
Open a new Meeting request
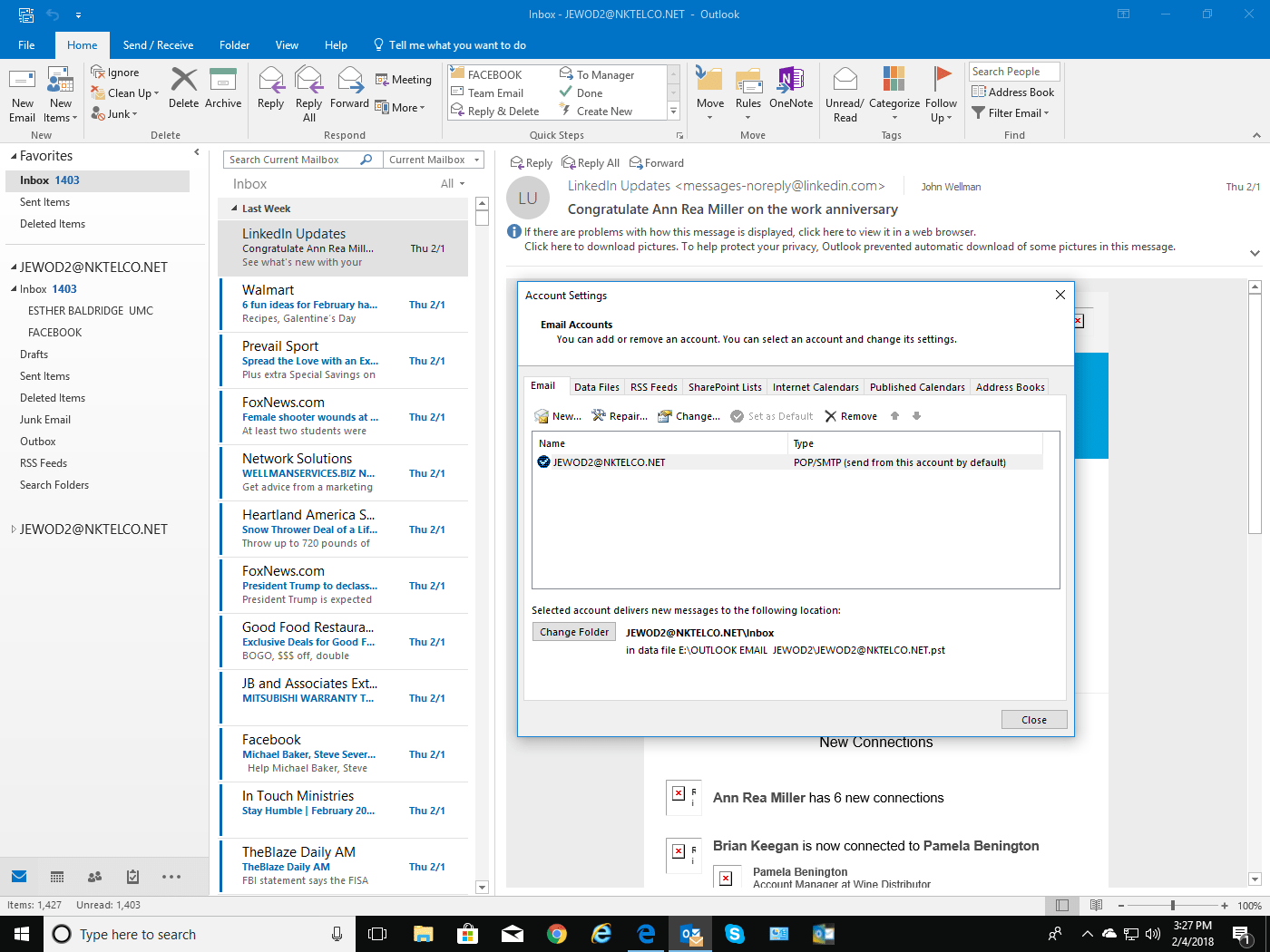(404, 80)
